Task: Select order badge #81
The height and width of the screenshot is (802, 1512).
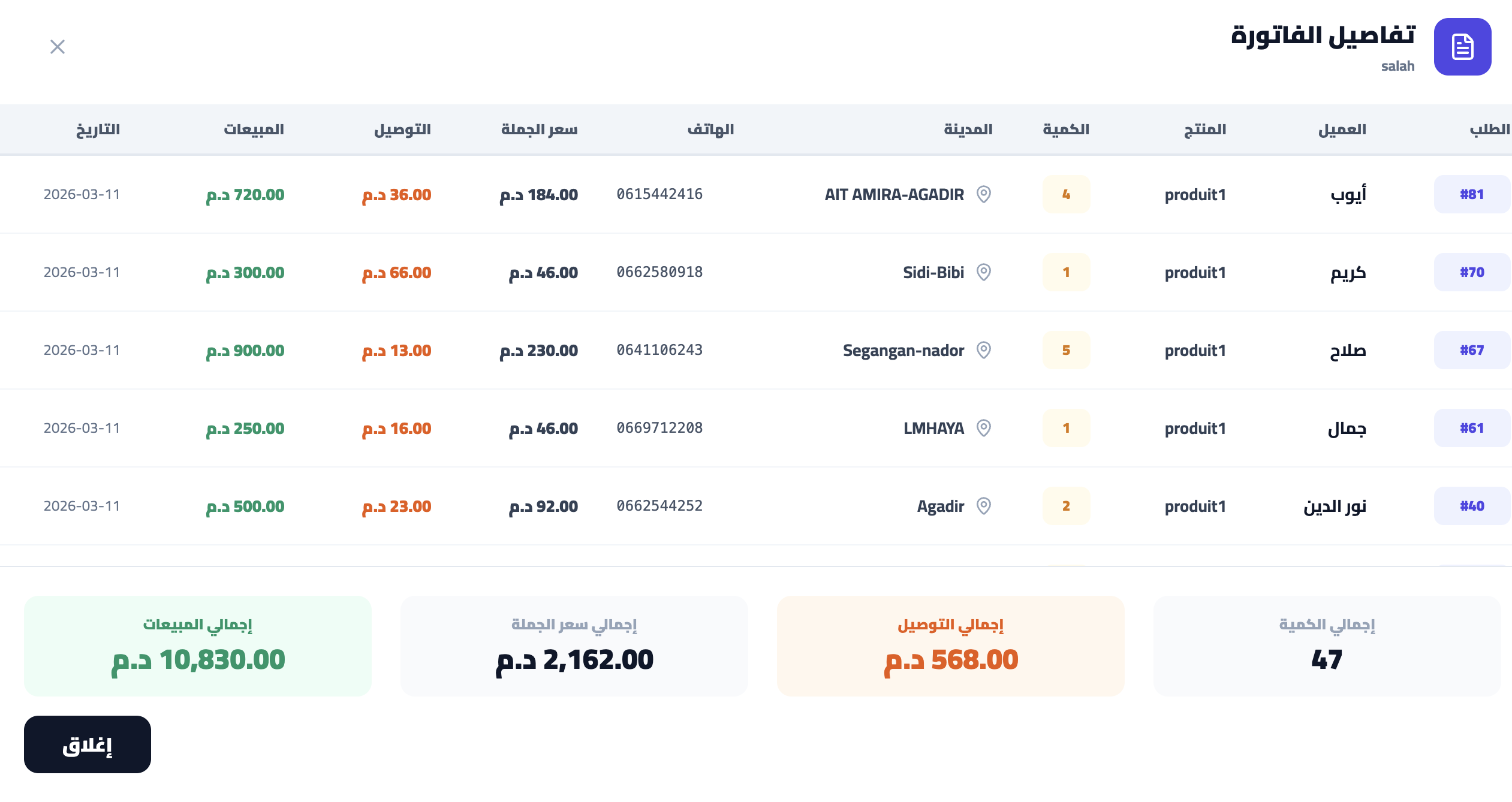Action: pyautogui.click(x=1472, y=194)
